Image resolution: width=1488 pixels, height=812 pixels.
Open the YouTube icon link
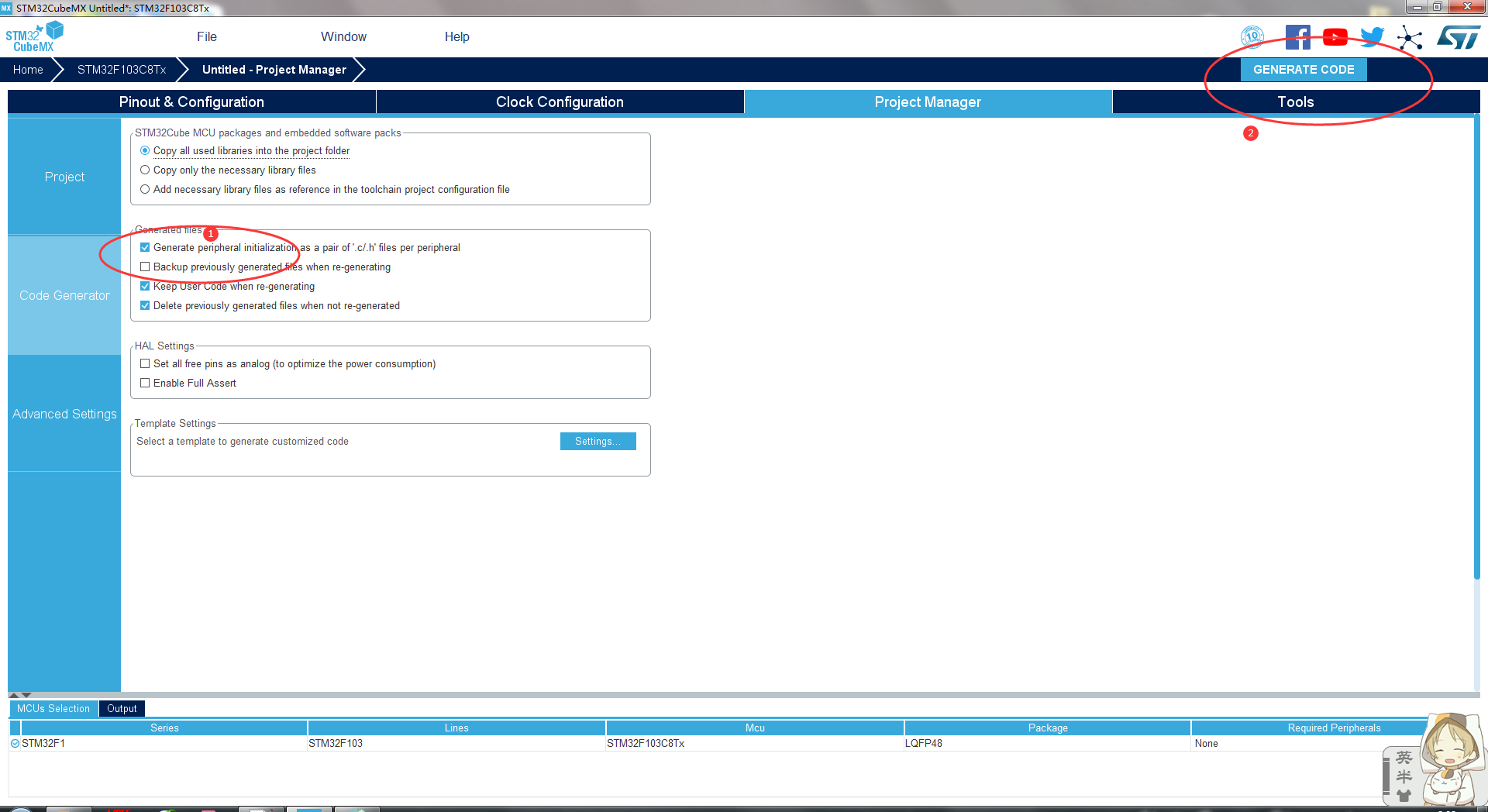click(1335, 36)
